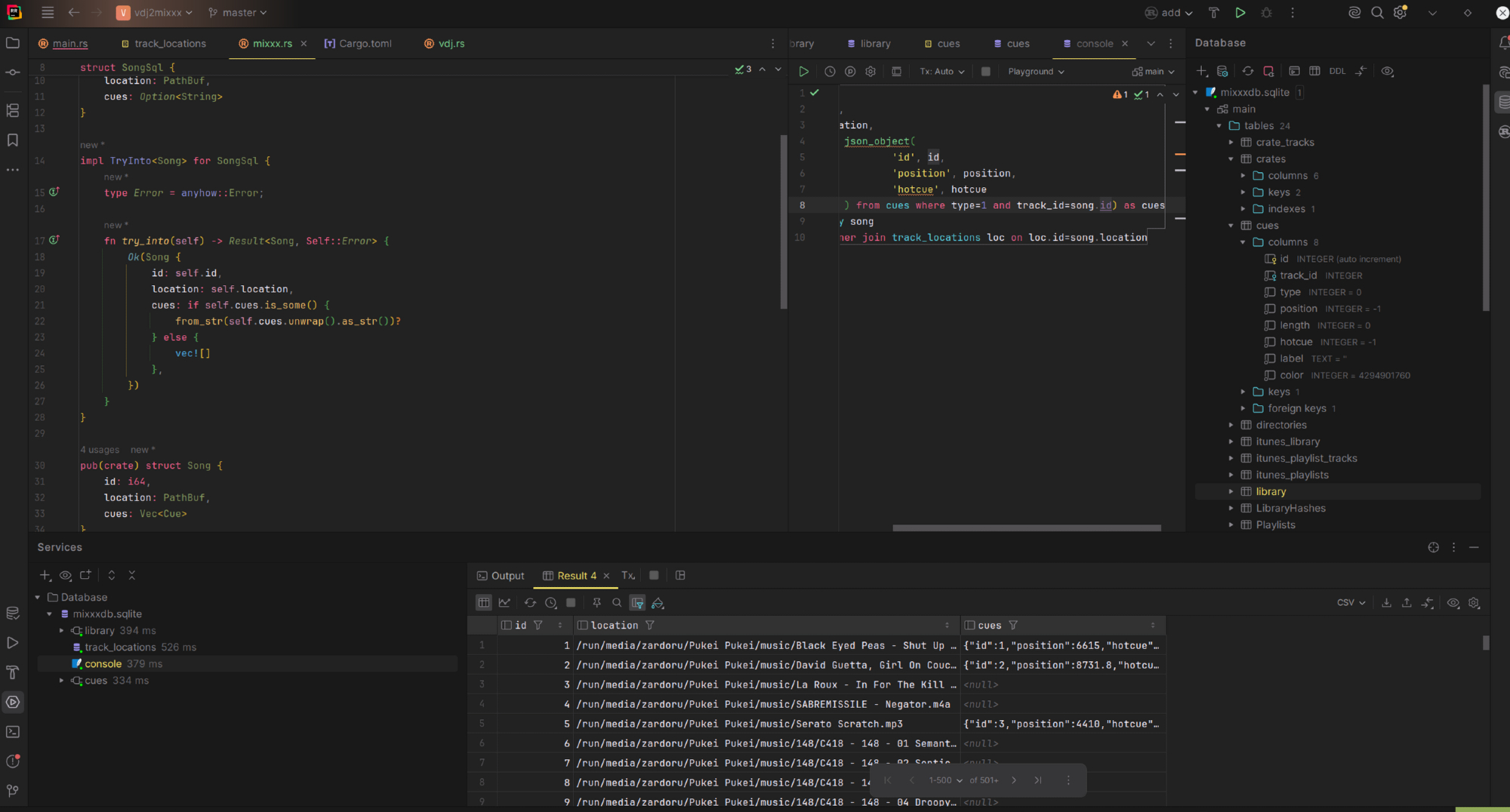Toggle the eye icon in Services toolbar

tap(66, 575)
